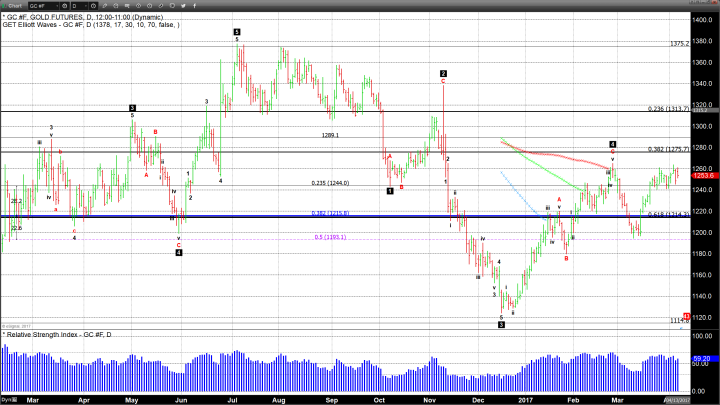This screenshot has height=405, width=720.
Task: Select the GOLD FUTURES chart title text
Action: click(60, 17)
